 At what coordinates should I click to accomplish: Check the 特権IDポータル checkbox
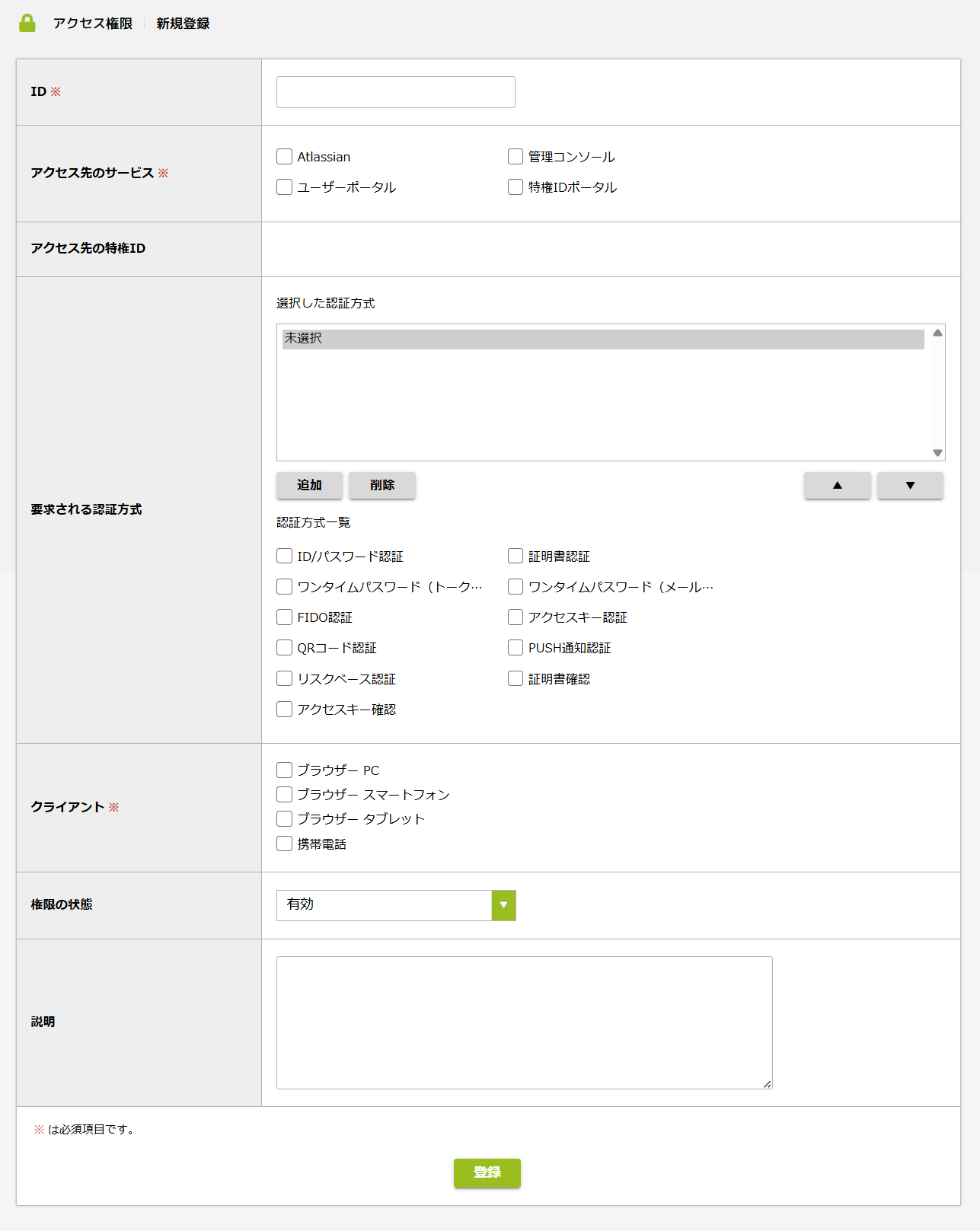[516, 187]
